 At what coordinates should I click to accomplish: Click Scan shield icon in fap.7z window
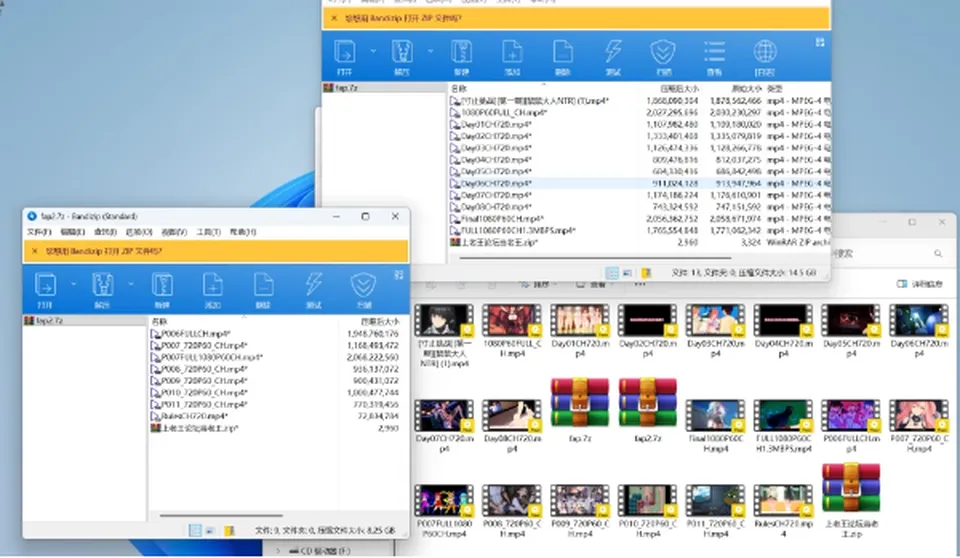663,52
